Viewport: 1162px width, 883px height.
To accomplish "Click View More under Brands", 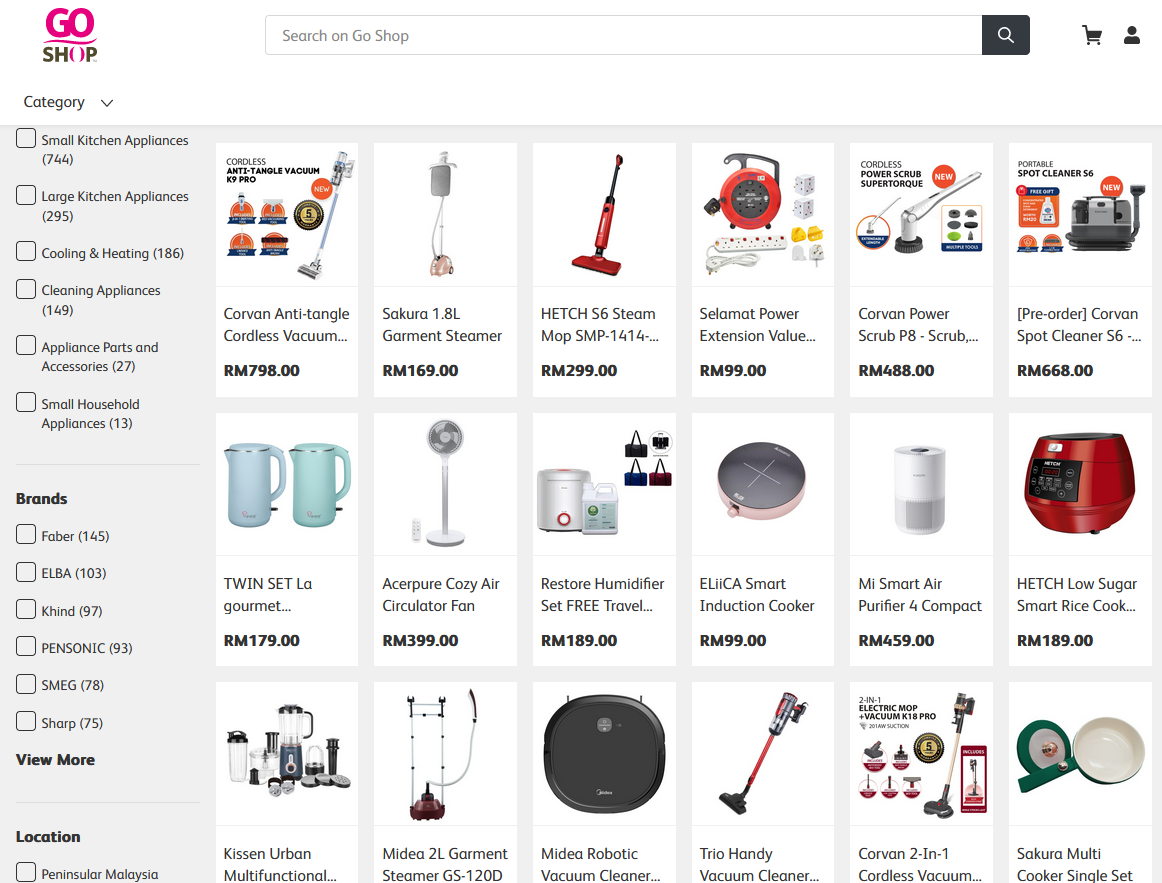I will coord(55,760).
